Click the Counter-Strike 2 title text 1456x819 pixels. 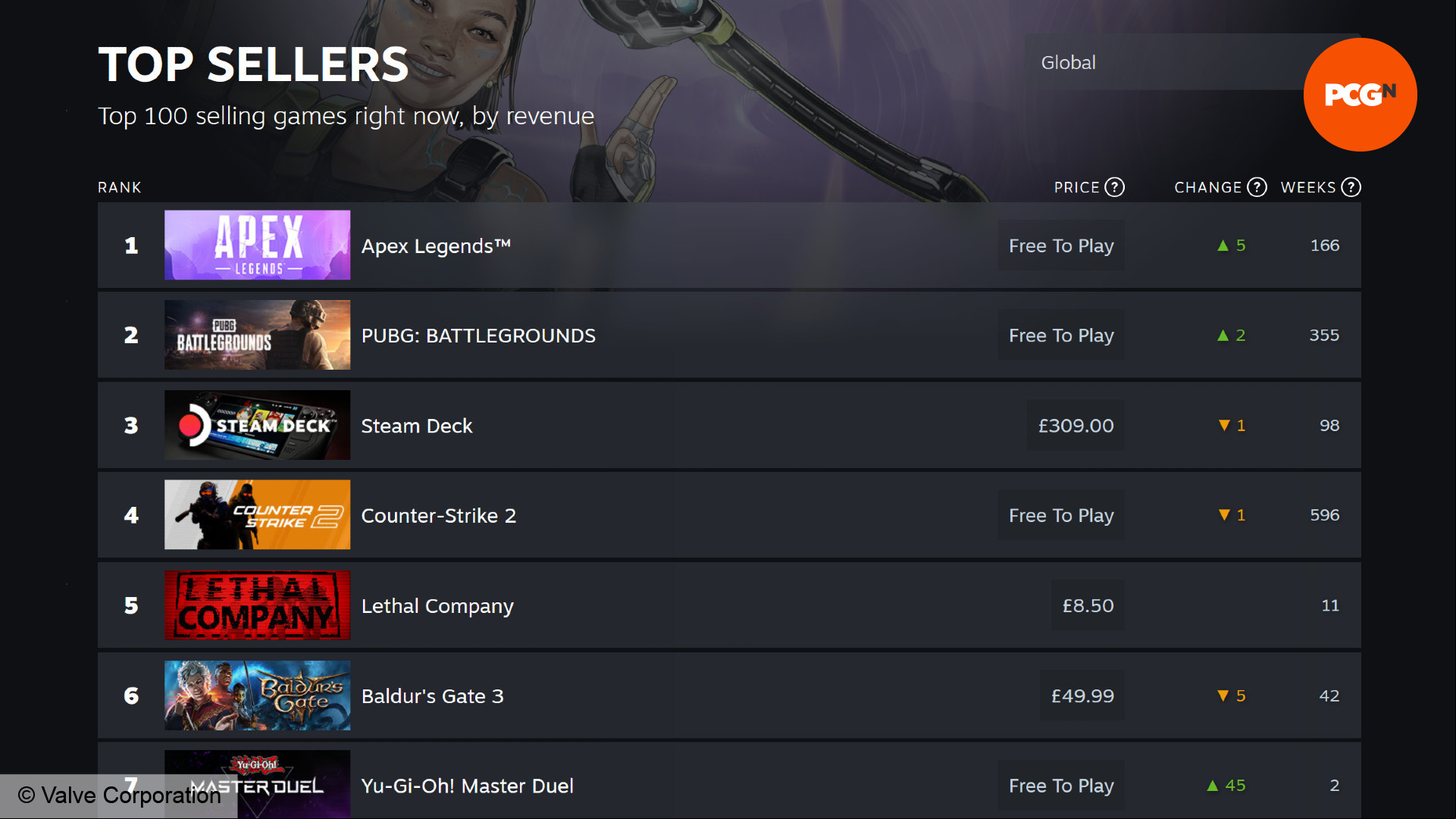pyautogui.click(x=438, y=516)
